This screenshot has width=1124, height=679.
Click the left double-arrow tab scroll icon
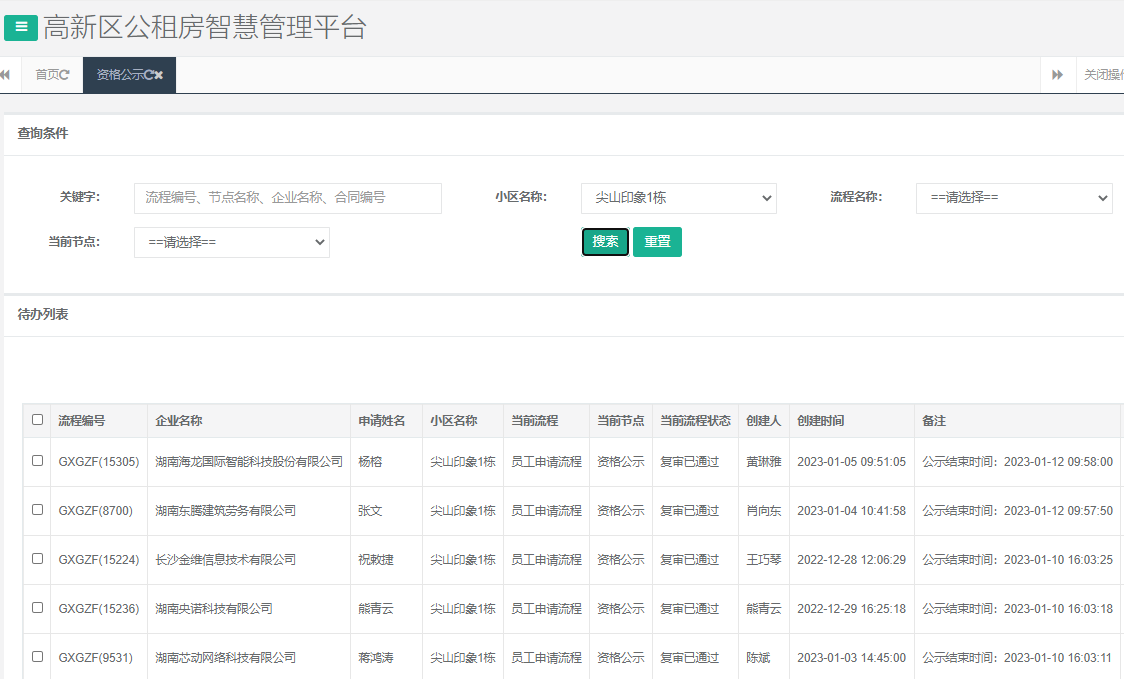click(5, 73)
